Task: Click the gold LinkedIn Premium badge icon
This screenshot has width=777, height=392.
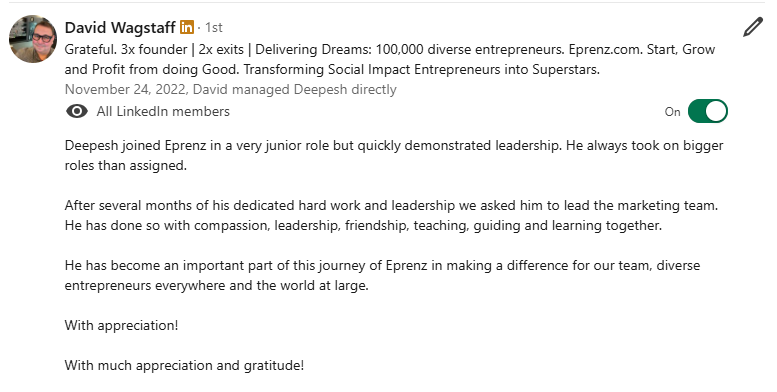Action: tap(187, 27)
